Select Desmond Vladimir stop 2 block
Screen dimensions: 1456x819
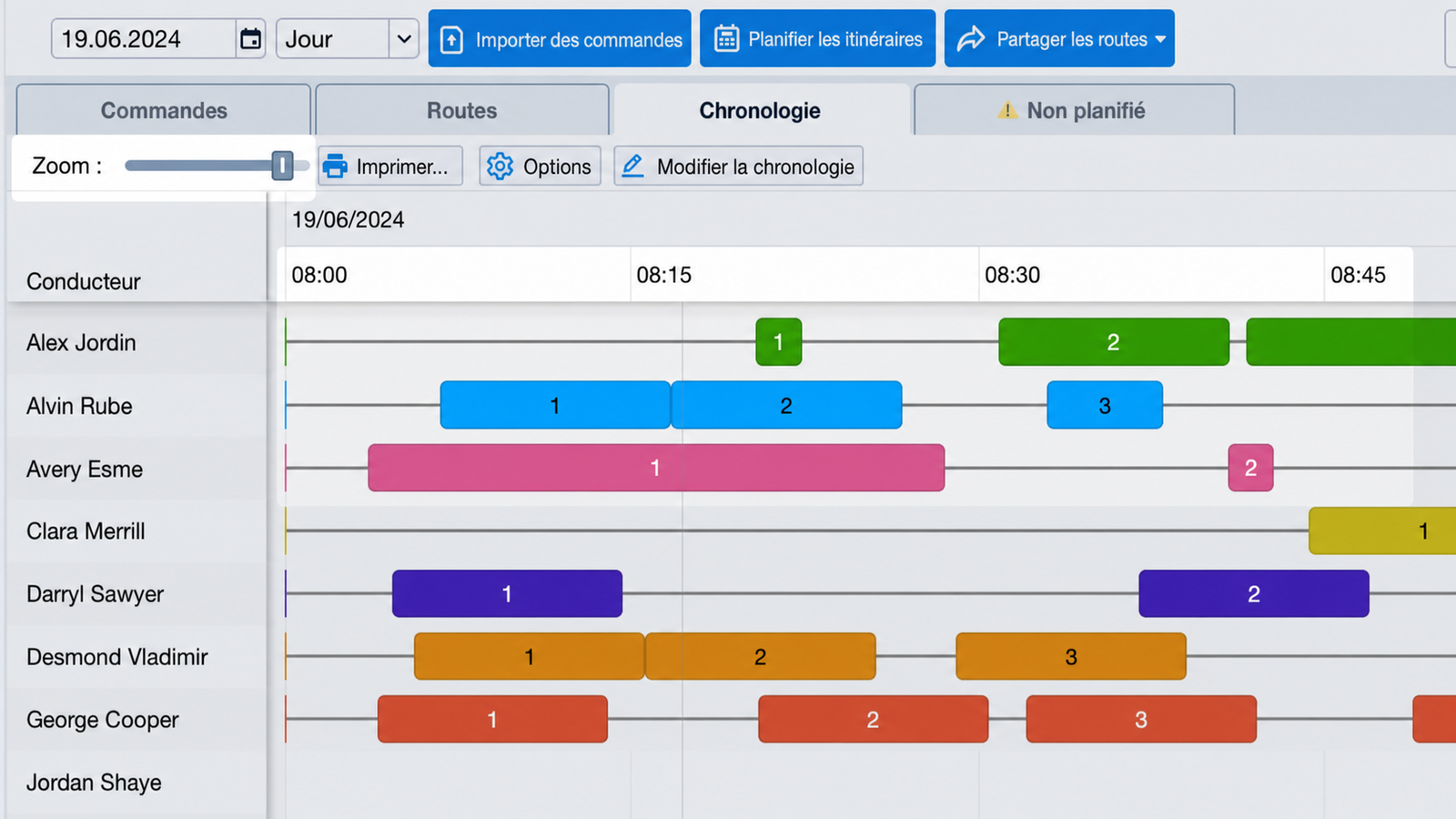point(761,656)
